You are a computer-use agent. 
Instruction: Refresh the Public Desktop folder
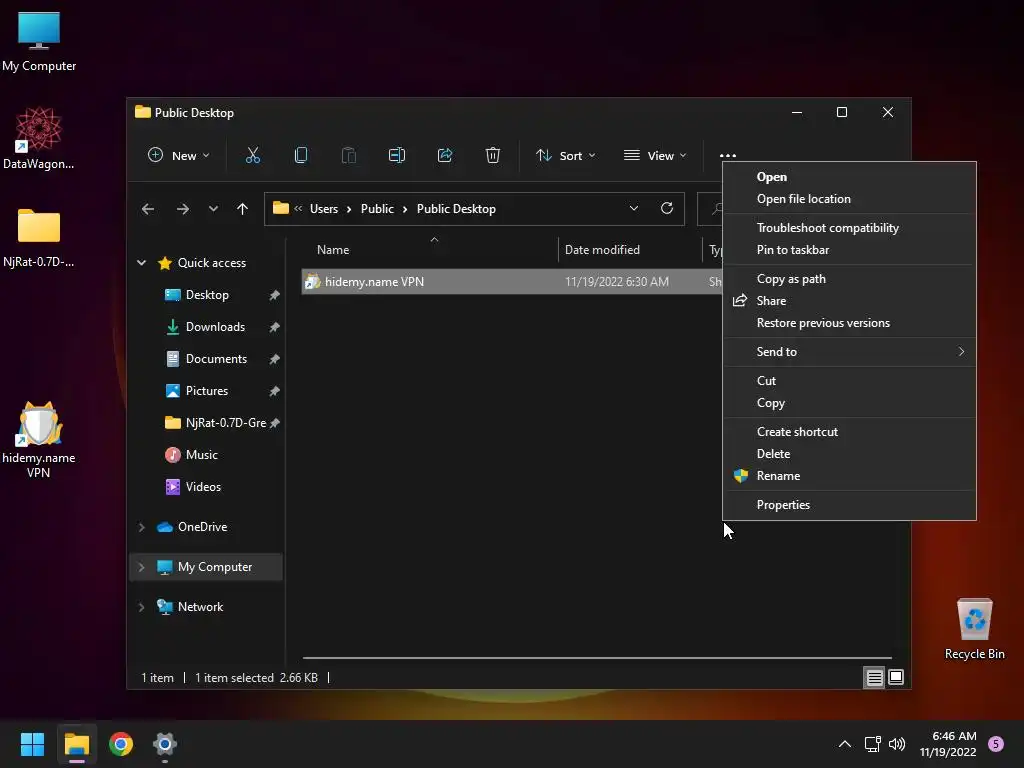[667, 208]
